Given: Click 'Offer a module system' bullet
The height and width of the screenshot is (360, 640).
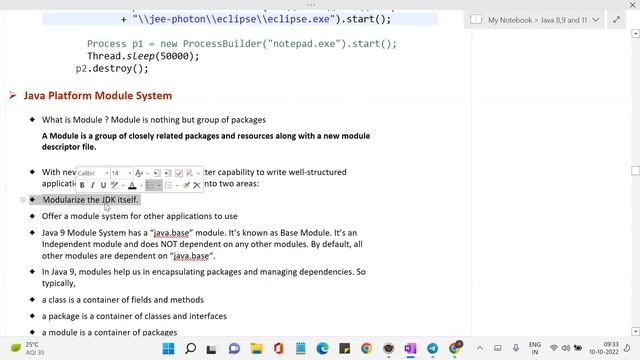Looking at the screenshot, I should click(x=140, y=216).
